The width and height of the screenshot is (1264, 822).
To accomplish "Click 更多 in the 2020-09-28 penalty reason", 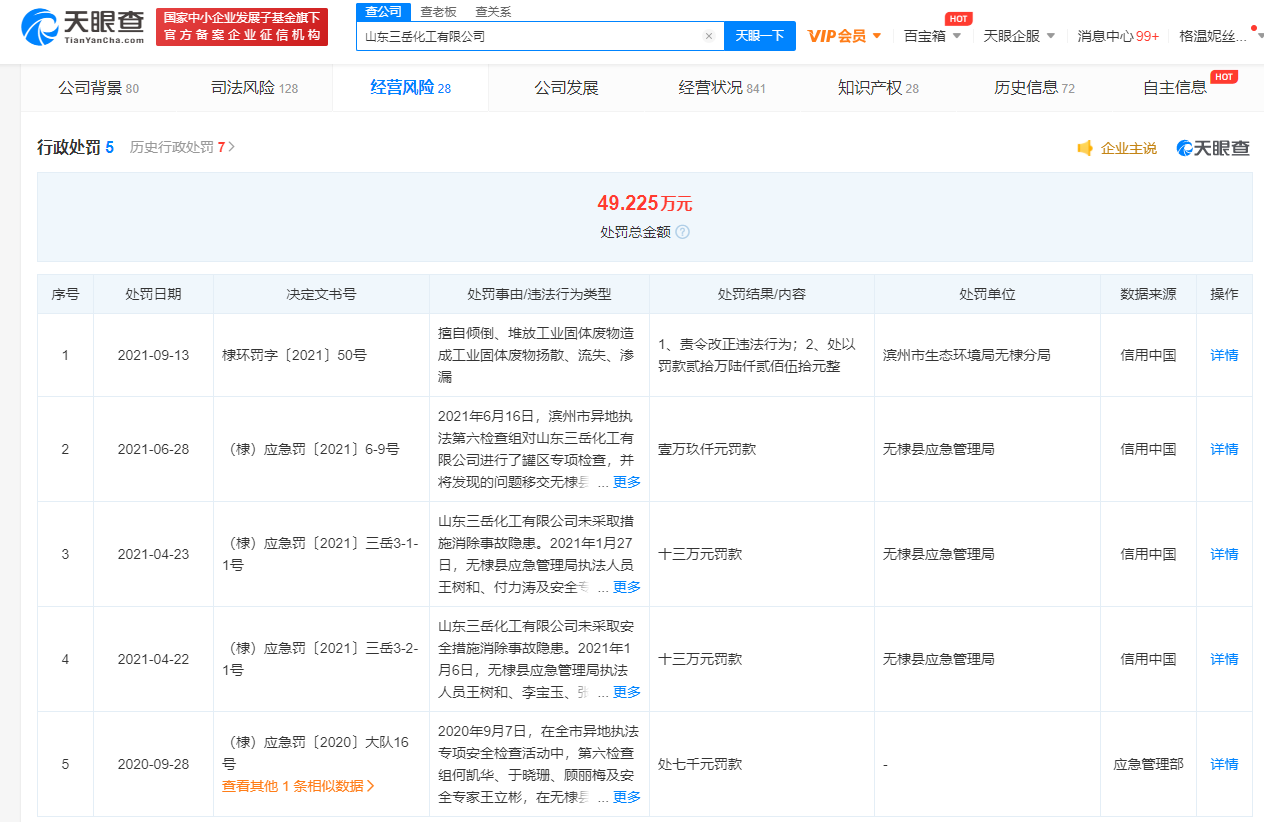I will click(627, 797).
